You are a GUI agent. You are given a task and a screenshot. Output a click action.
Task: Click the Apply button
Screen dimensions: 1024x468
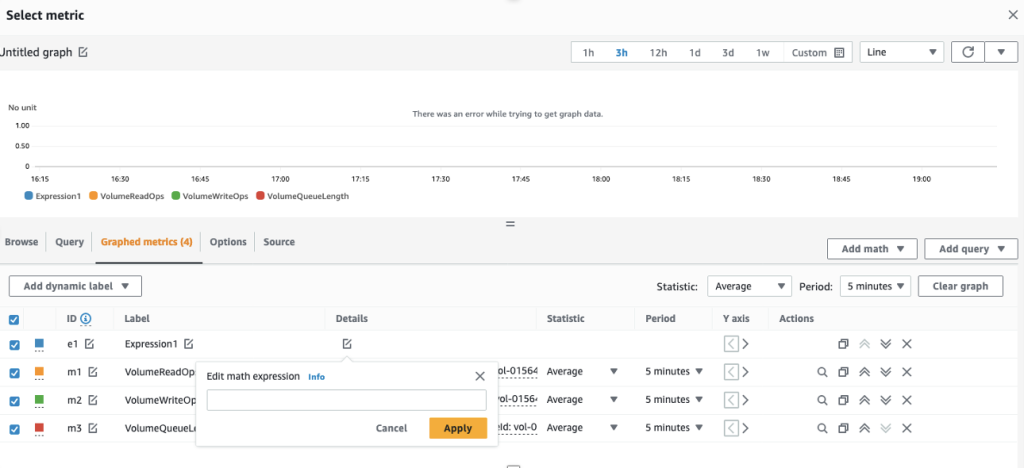point(458,428)
